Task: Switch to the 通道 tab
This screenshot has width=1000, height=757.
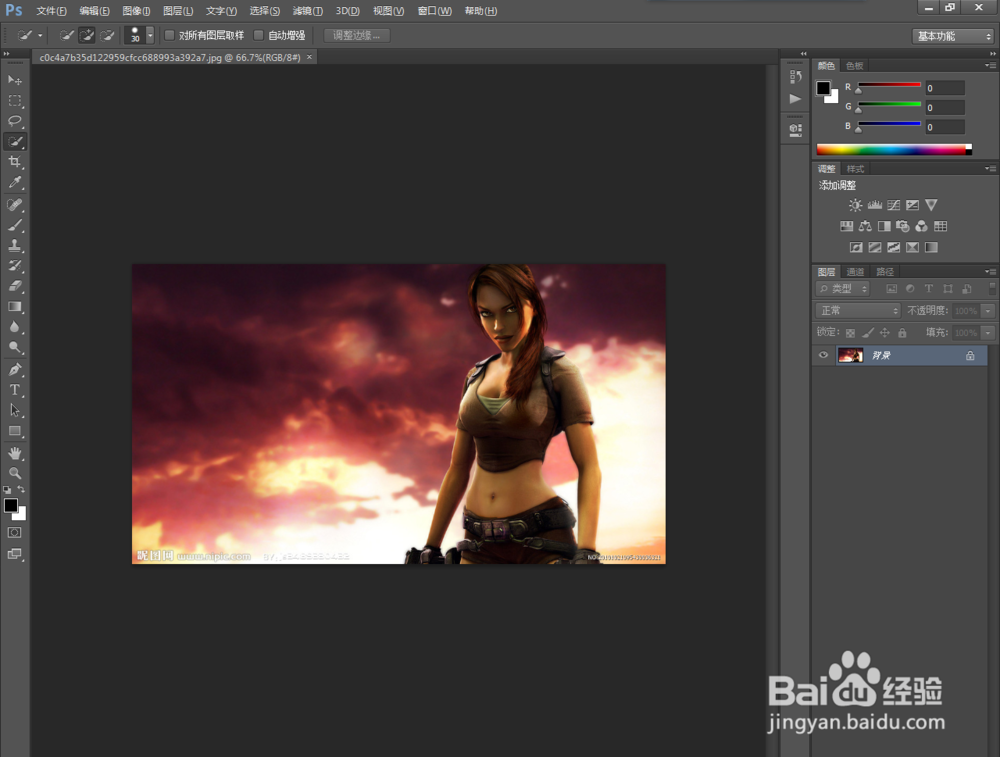Action: tap(855, 272)
